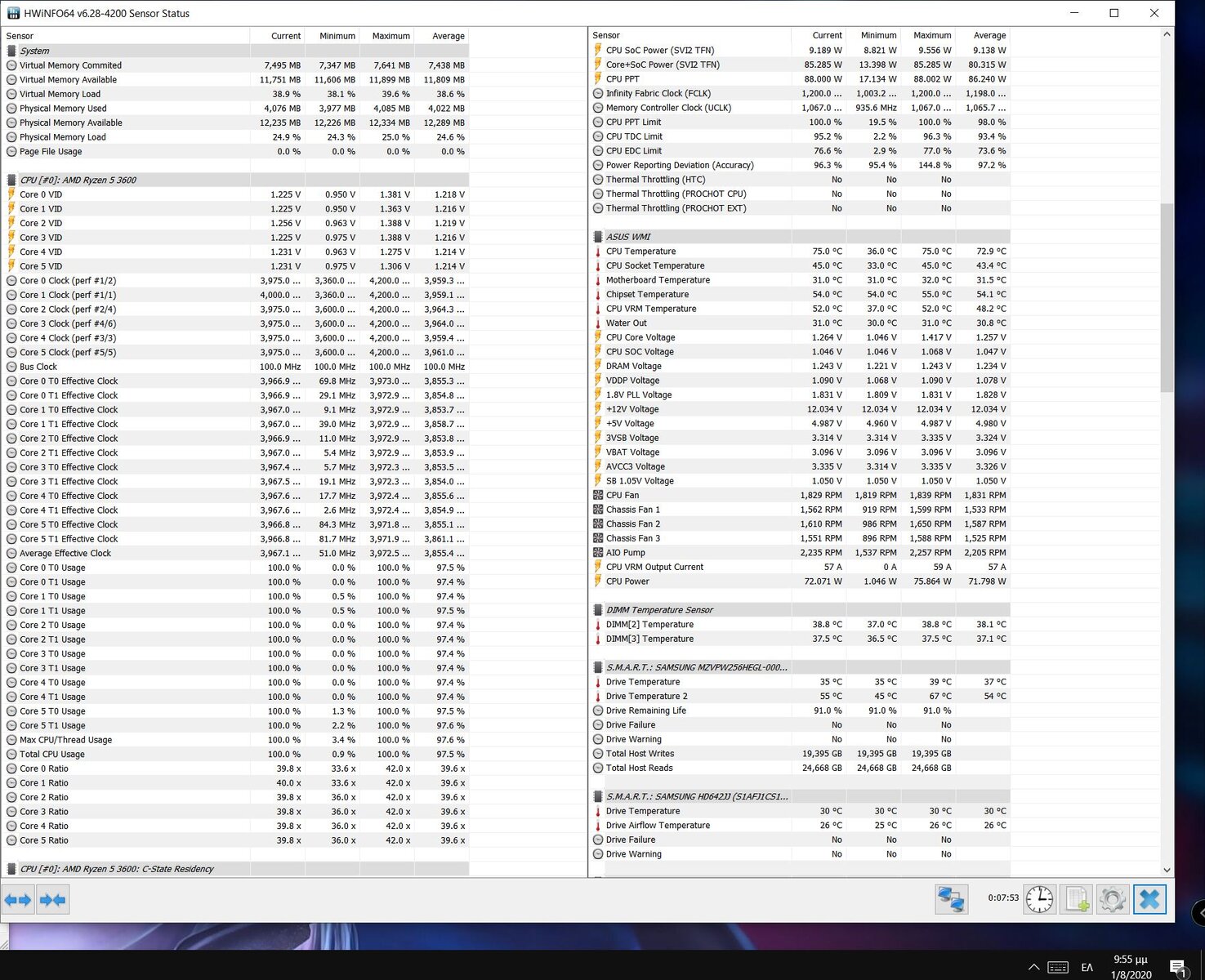Select CPU C-State Residency group header
Image resolution: width=1205 pixels, height=980 pixels.
(235, 869)
